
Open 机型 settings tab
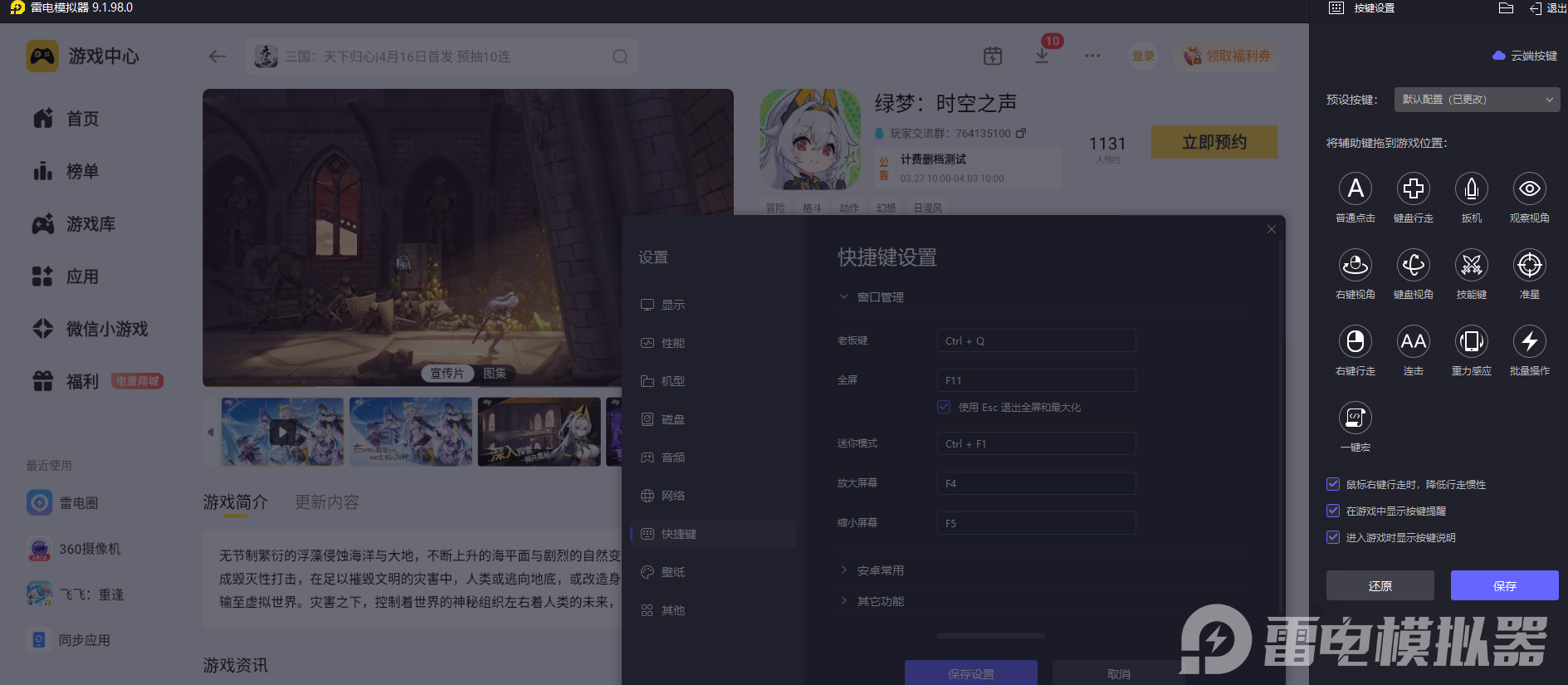714,381
